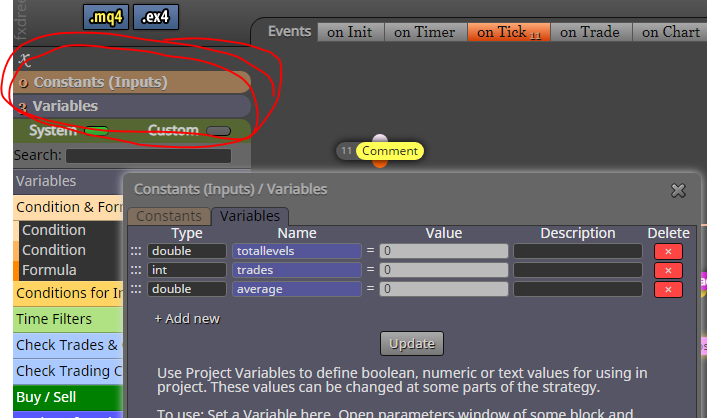Click the Comment block's top connector
This screenshot has height=418, width=707.
tap(380, 138)
